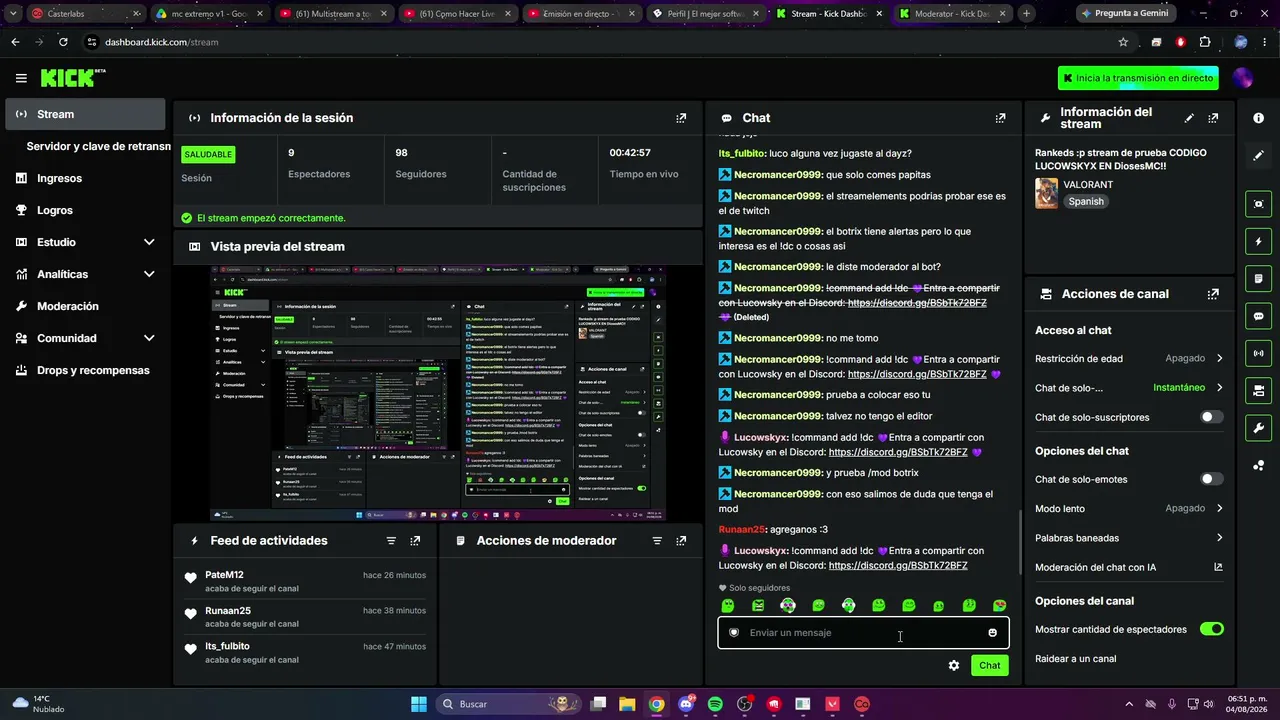The height and width of the screenshot is (720, 1280).
Task: Open the Windows Start menu
Action: click(x=419, y=704)
